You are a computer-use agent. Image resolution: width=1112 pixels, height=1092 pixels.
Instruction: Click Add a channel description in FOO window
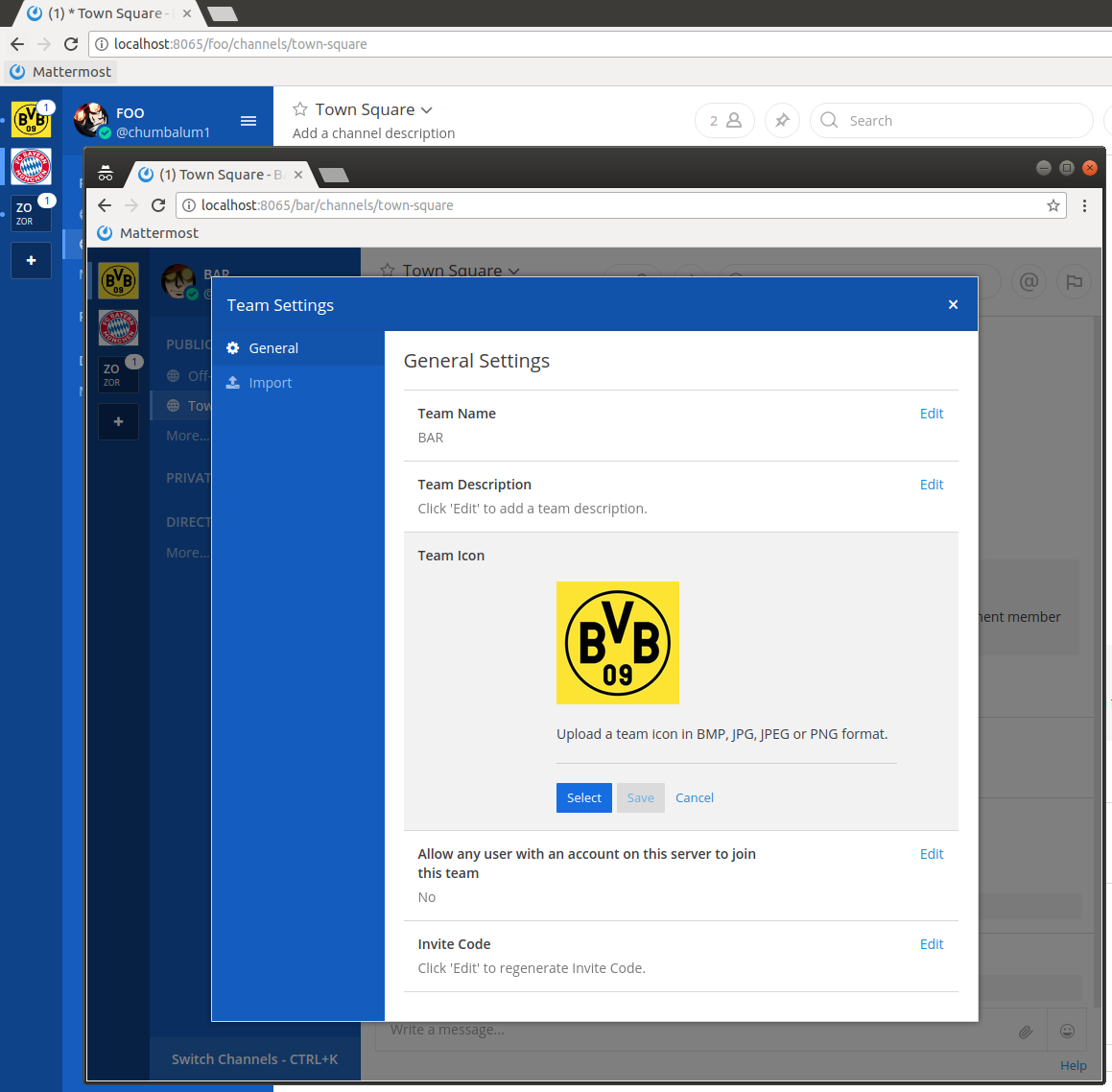(374, 133)
